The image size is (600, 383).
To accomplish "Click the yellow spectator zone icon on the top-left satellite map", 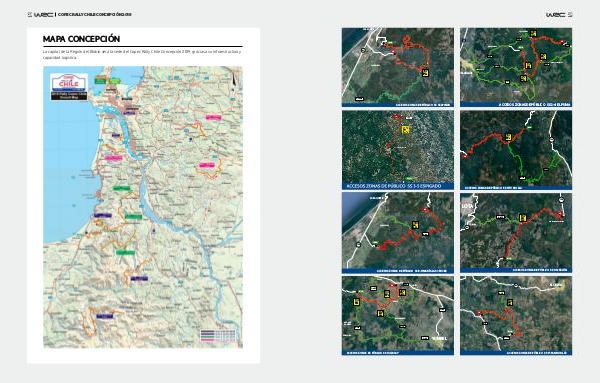I will [425, 73].
